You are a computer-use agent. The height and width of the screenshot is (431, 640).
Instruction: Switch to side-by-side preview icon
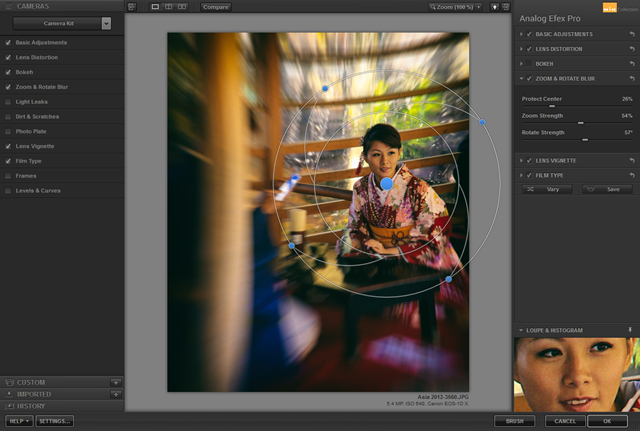pos(182,6)
